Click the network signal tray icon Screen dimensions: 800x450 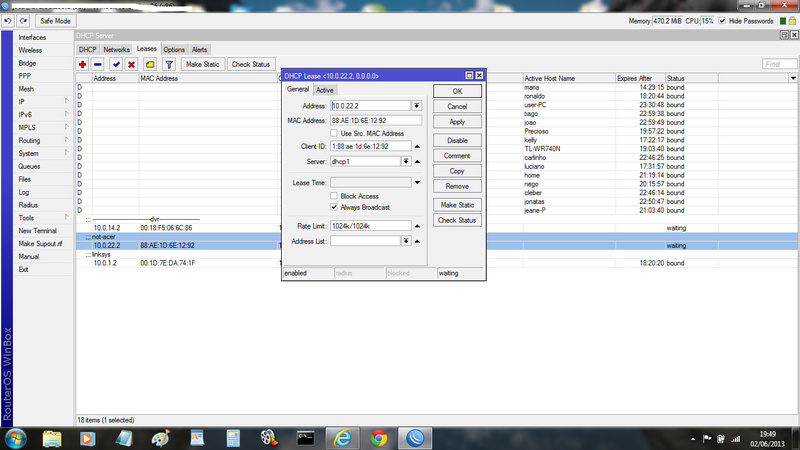click(735, 439)
